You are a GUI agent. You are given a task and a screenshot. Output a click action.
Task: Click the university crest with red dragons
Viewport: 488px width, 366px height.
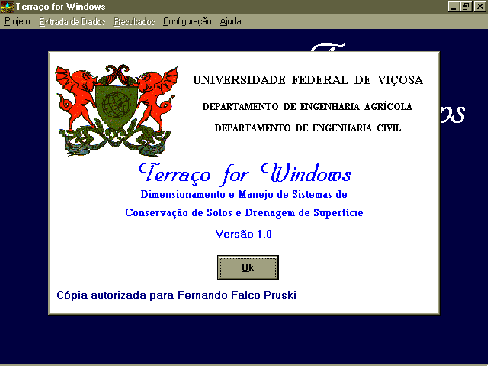point(117,111)
